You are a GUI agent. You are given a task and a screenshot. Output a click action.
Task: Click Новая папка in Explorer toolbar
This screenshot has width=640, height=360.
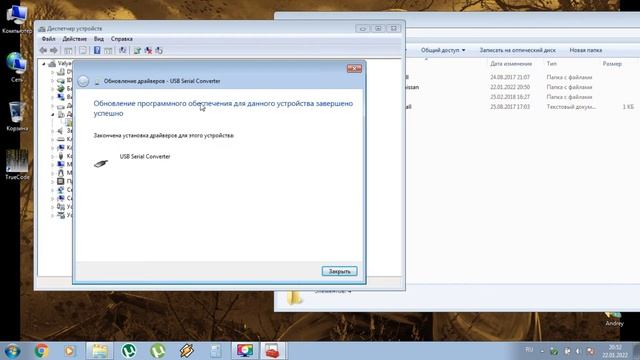[x=586, y=50]
